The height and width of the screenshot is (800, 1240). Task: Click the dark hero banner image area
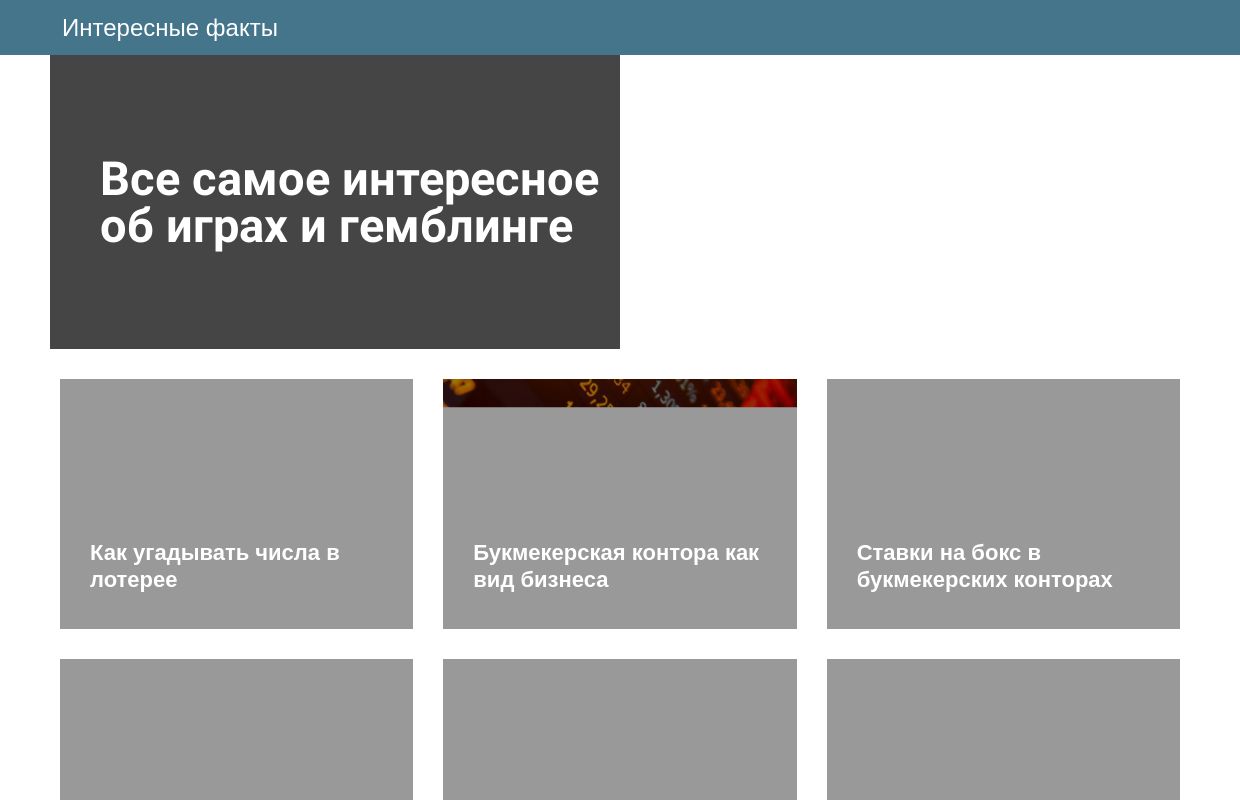(x=335, y=100)
